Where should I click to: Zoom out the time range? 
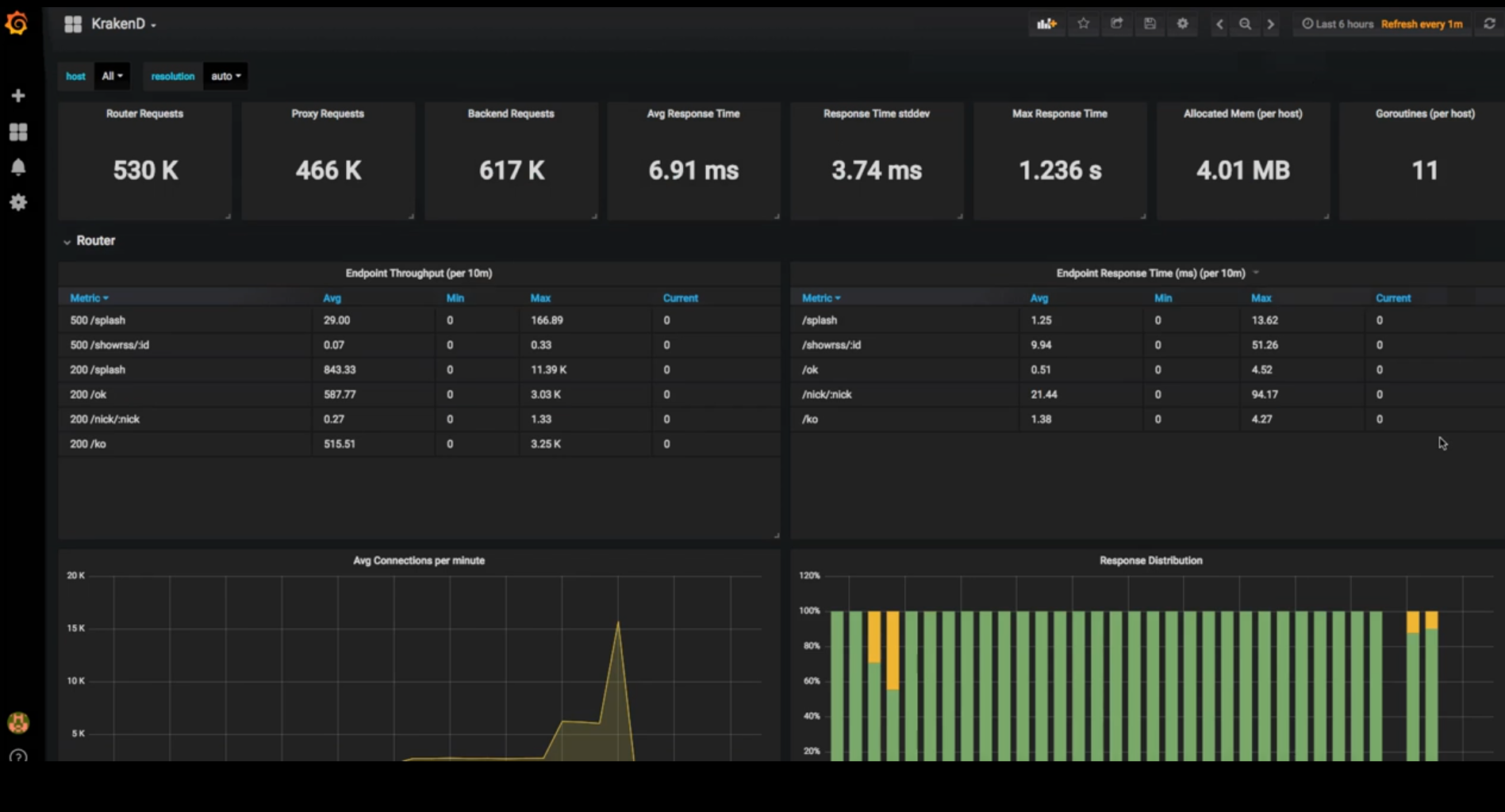click(x=1245, y=25)
